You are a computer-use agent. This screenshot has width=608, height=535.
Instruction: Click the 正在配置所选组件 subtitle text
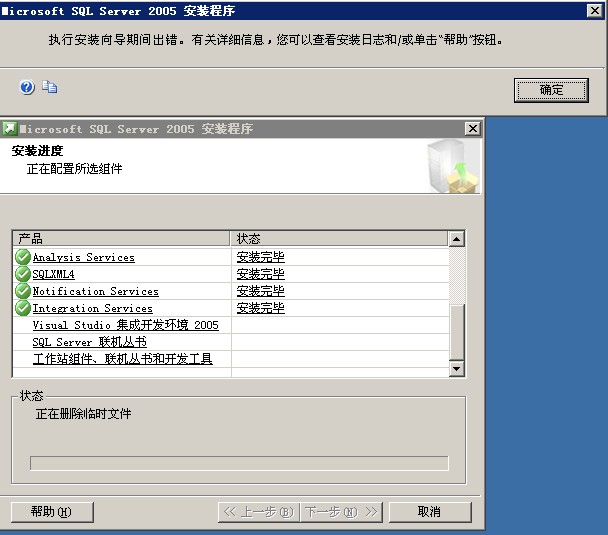click(74, 169)
